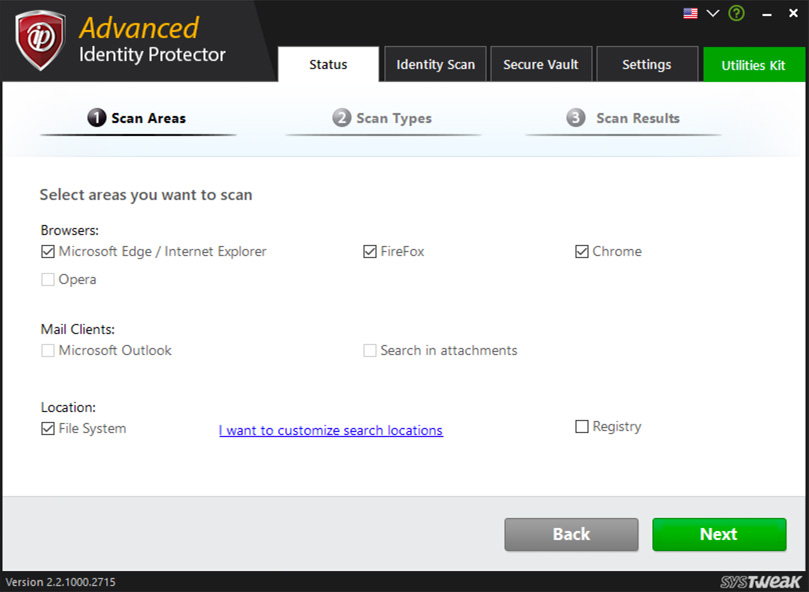Image resolution: width=809 pixels, height=592 pixels.
Task: Go to the Secure Vault tab
Action: pyautogui.click(x=541, y=65)
